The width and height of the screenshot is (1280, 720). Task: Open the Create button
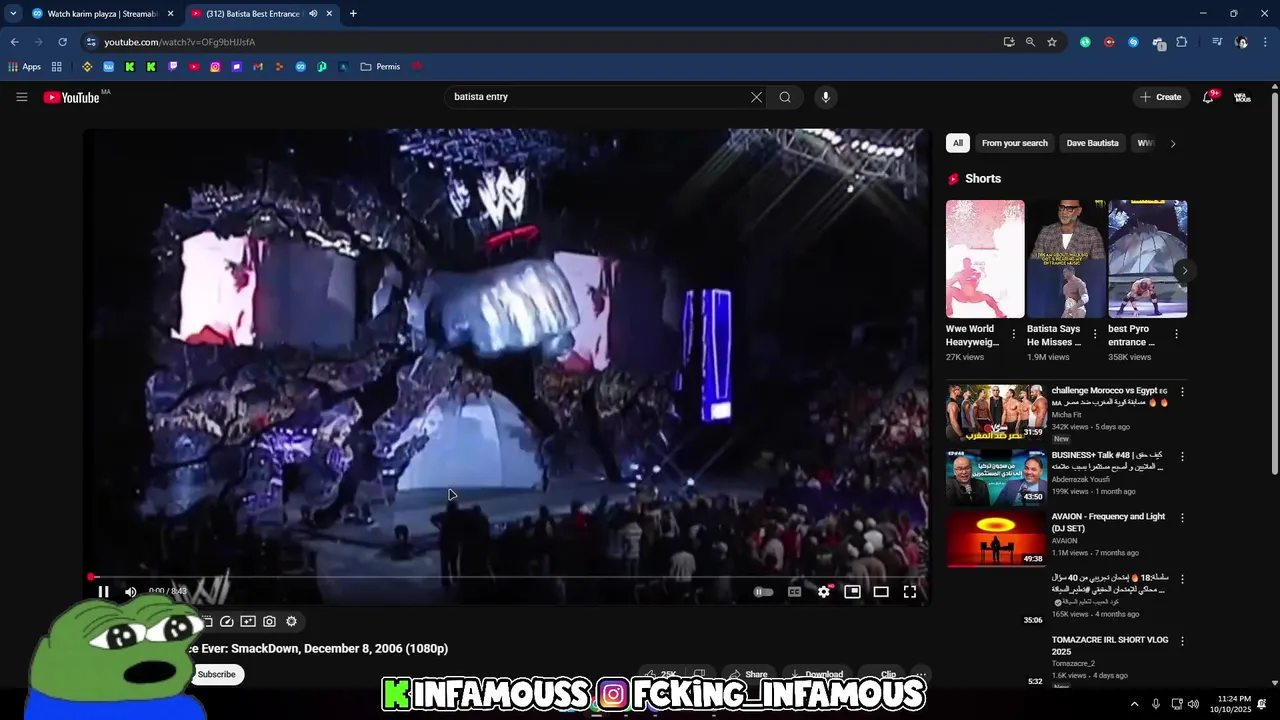1160,97
